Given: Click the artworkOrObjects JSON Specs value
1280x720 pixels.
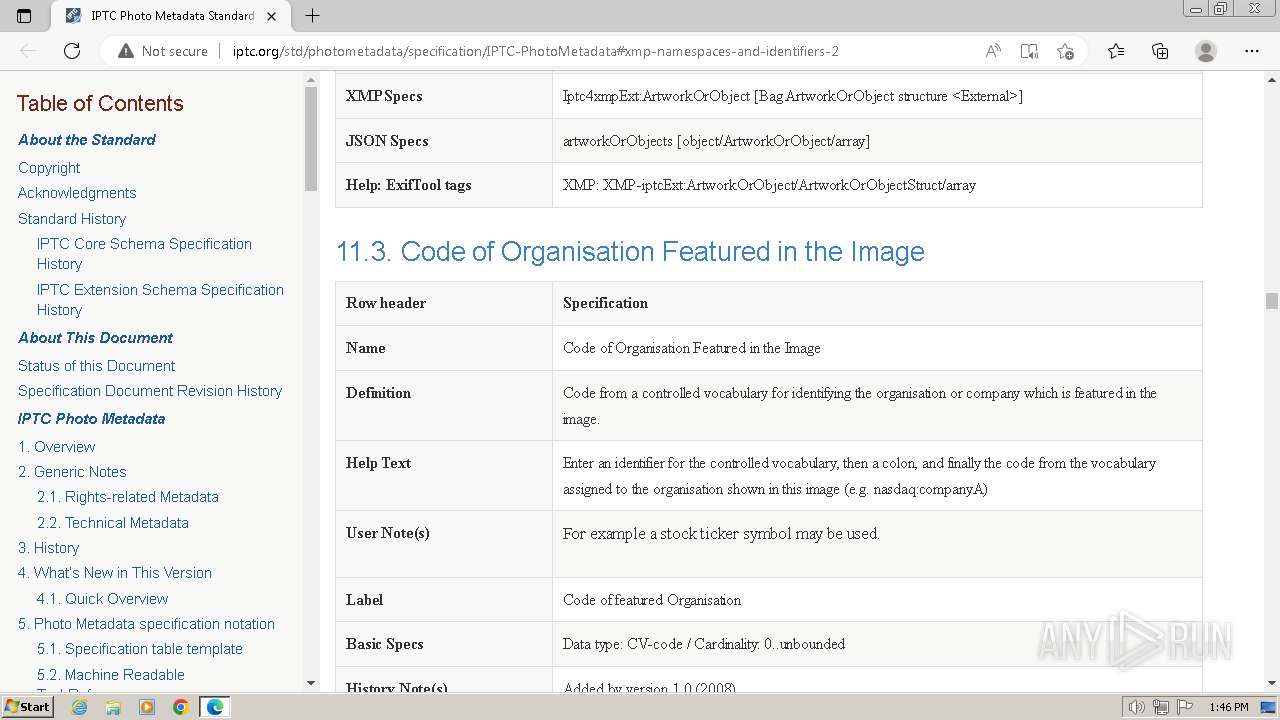Looking at the screenshot, I should tap(716, 141).
